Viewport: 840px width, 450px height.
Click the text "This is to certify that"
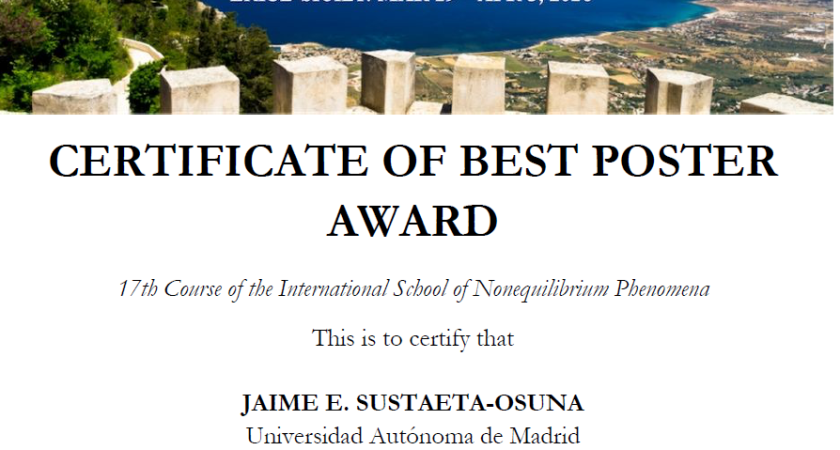pyautogui.click(x=413, y=339)
